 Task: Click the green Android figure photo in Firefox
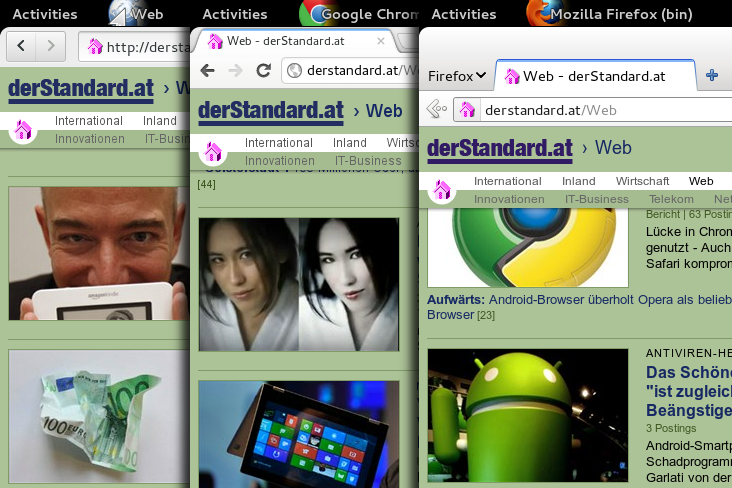(x=528, y=416)
